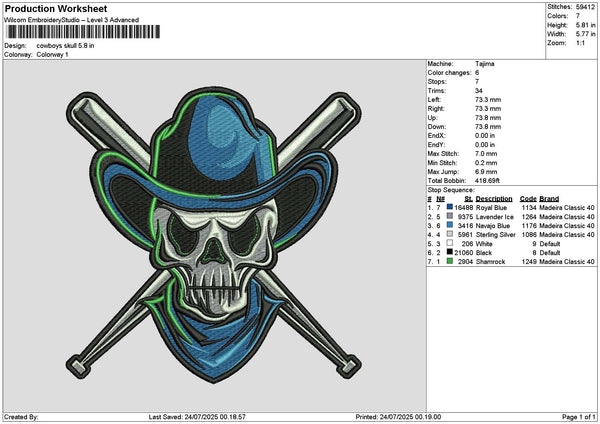Viewport: 600px width, 424px height.
Task: Click the Royal Blue color swatch
Action: click(450, 207)
